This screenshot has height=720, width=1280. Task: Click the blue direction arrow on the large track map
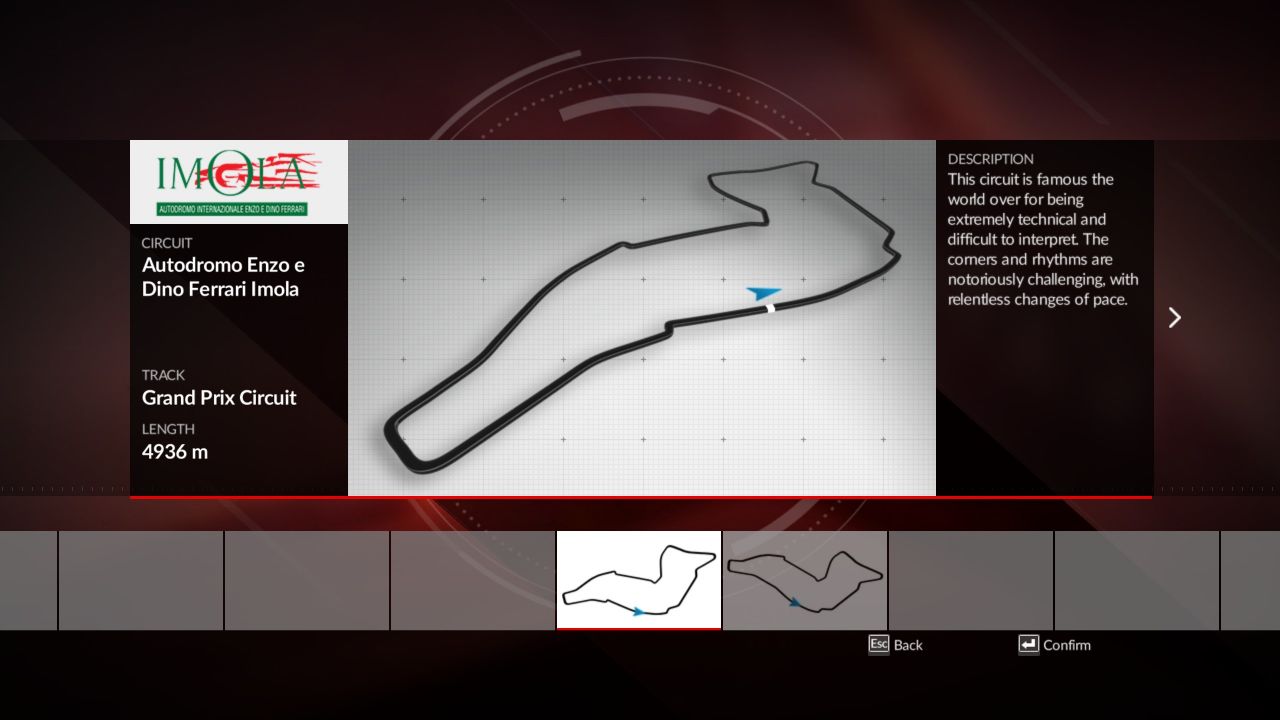[764, 293]
